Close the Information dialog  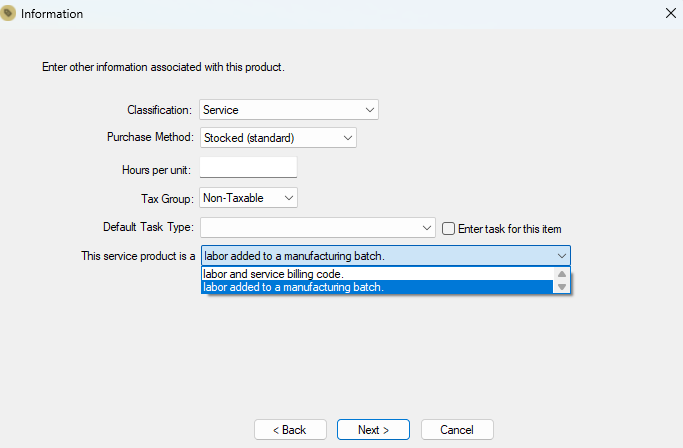[x=671, y=13]
